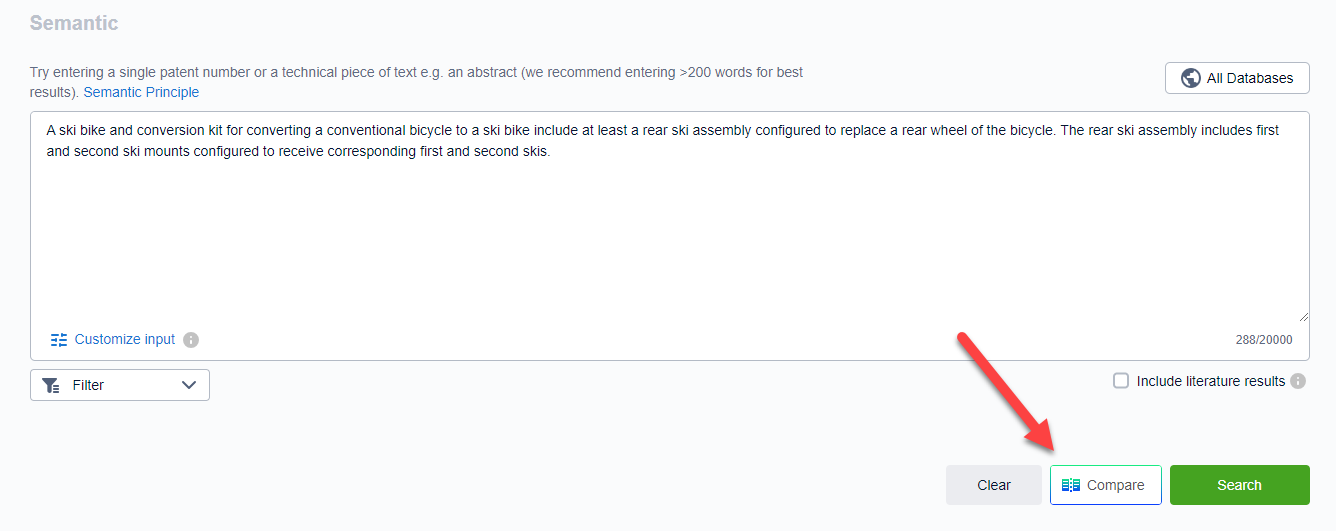Click the info icon beside Customize input
This screenshot has width=1336, height=531.
coord(191,340)
